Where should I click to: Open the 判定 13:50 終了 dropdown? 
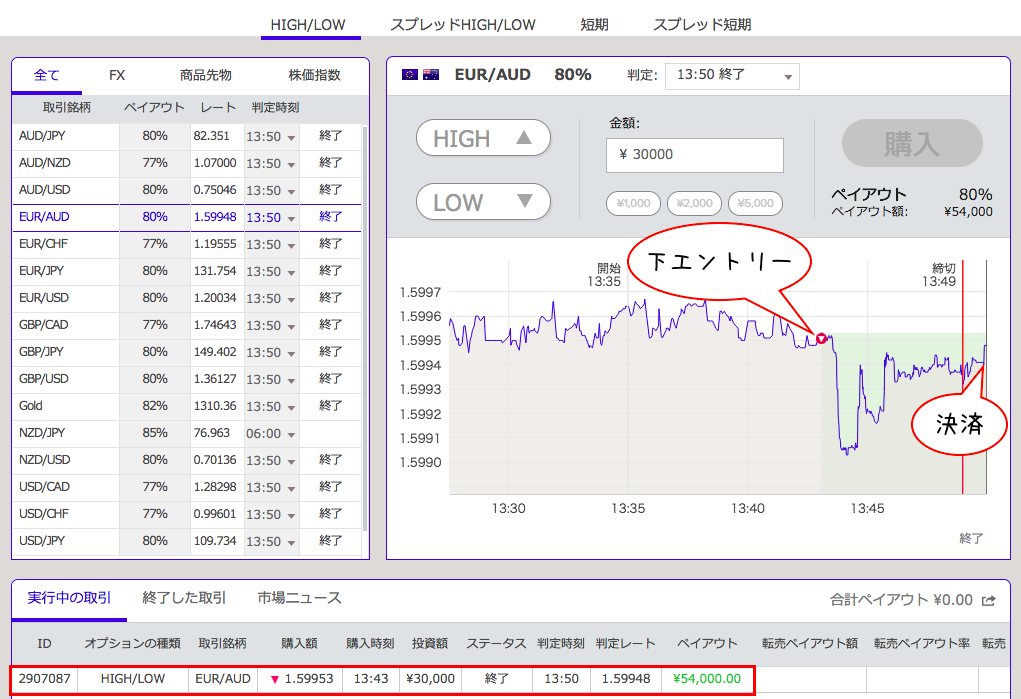pyautogui.click(x=733, y=76)
